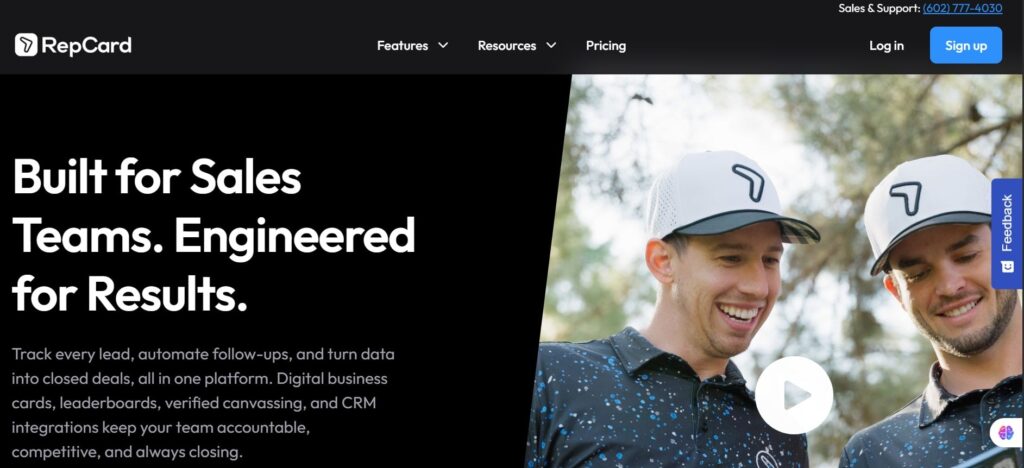Viewport: 1024px width, 468px height.
Task: Click the Log in link
Action: [x=886, y=46]
